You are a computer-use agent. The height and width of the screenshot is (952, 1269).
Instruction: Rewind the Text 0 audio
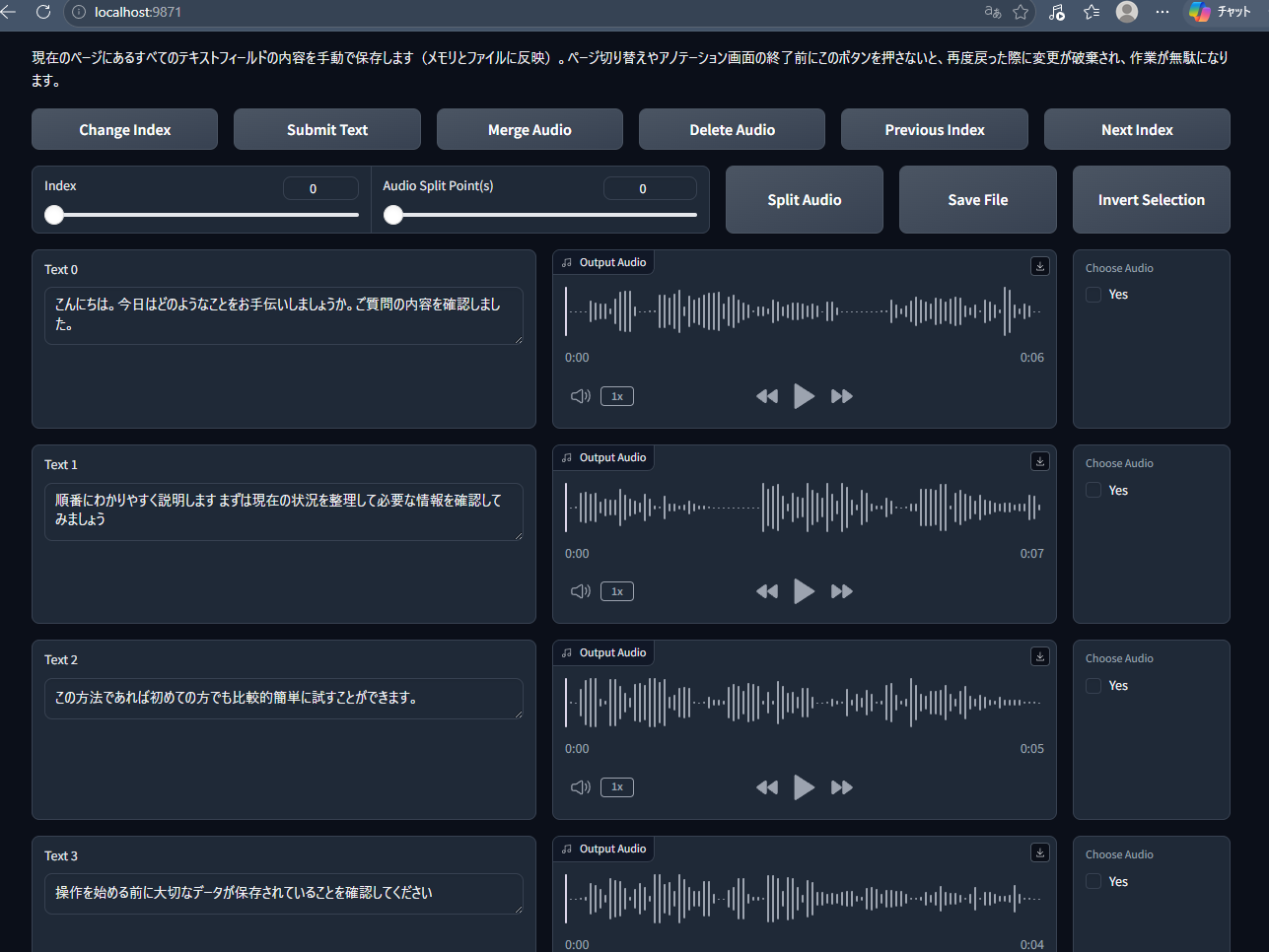coord(767,396)
